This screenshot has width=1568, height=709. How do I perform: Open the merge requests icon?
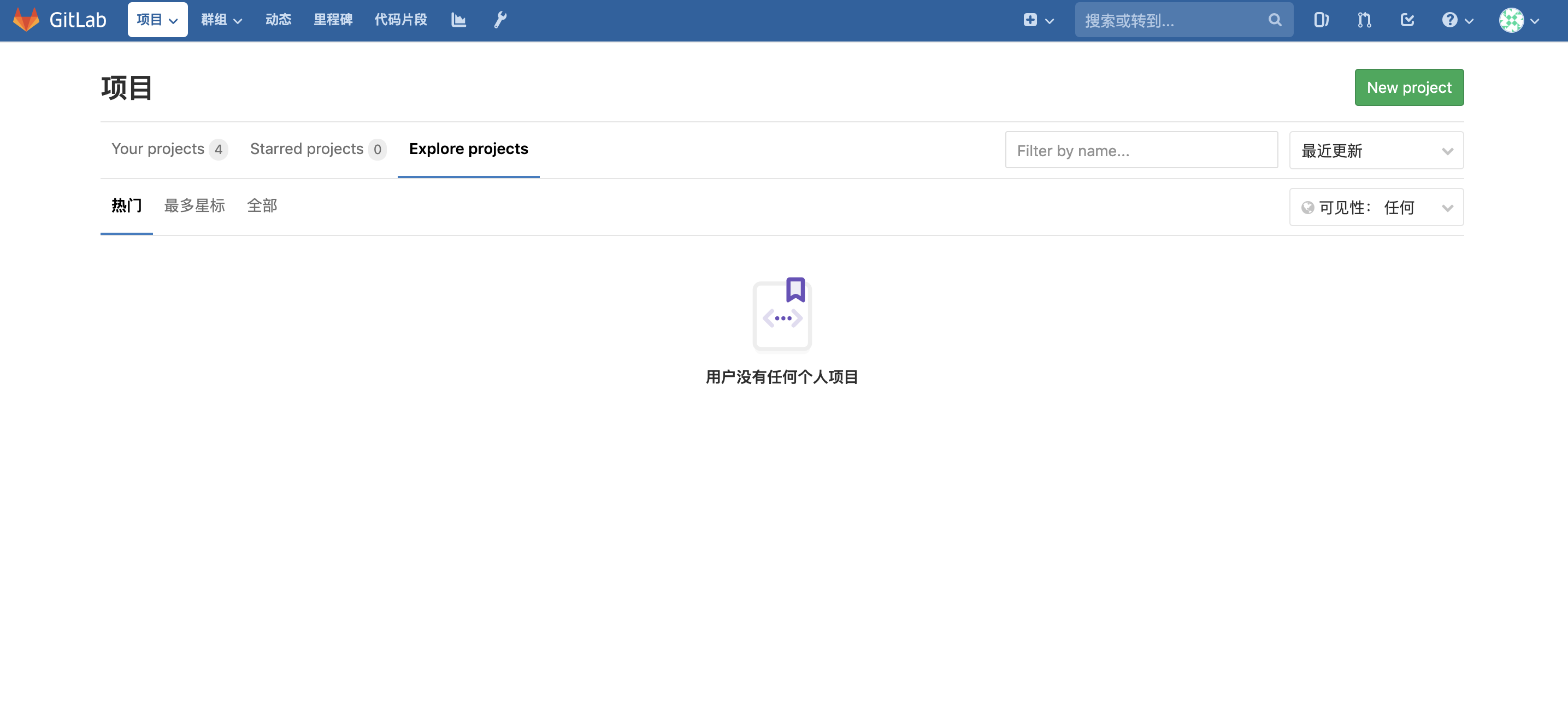click(x=1364, y=19)
